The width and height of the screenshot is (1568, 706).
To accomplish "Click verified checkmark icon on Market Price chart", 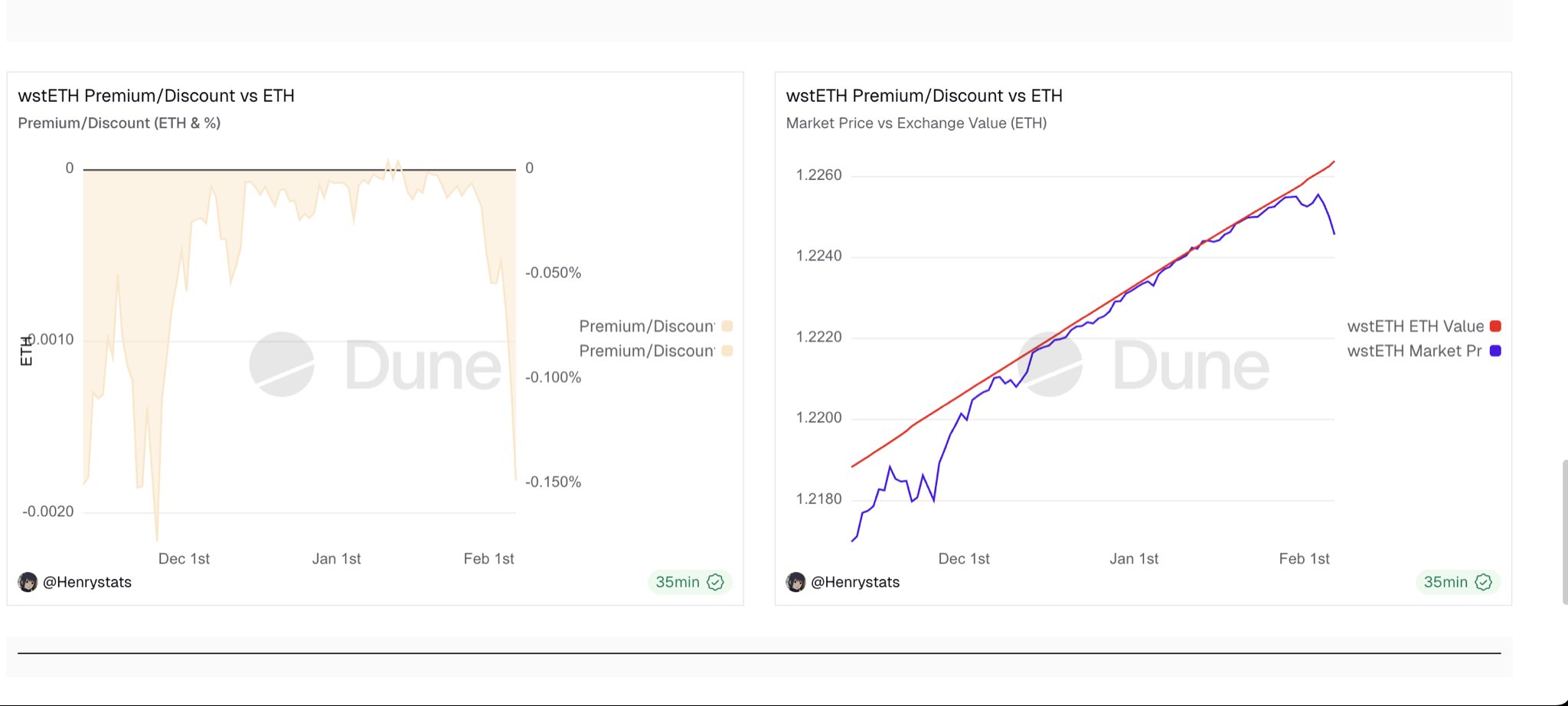I will (x=1484, y=583).
